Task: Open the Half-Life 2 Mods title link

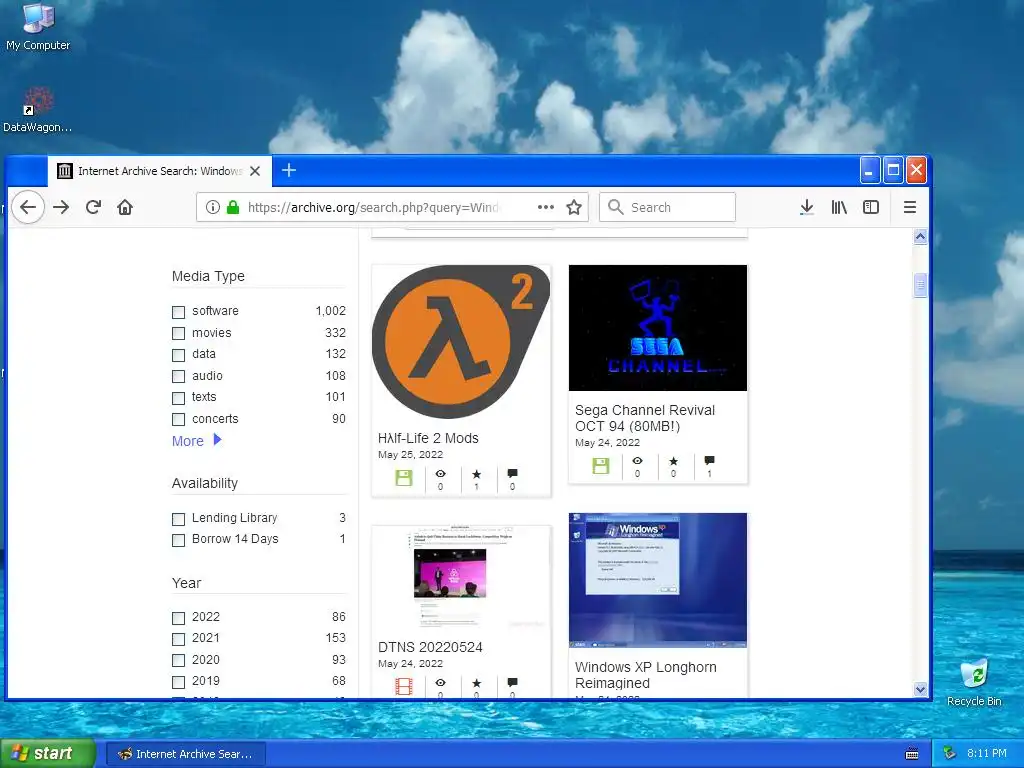Action: [x=428, y=438]
